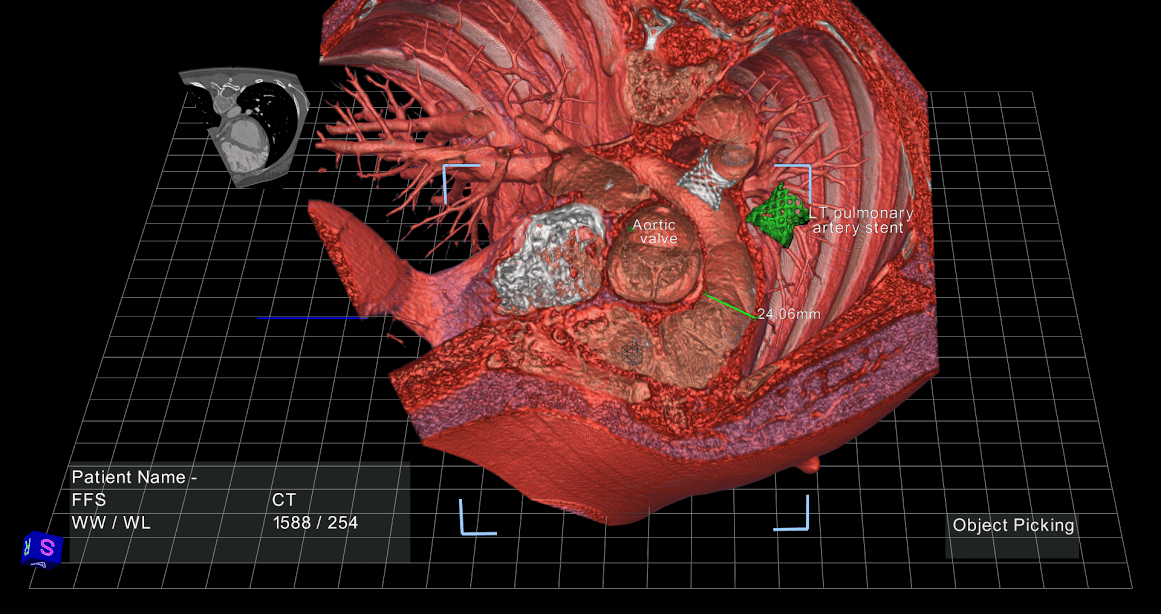Click the wireframe crop-box widget near the valve
Image resolution: width=1161 pixels, height=614 pixels.
(x=631, y=352)
